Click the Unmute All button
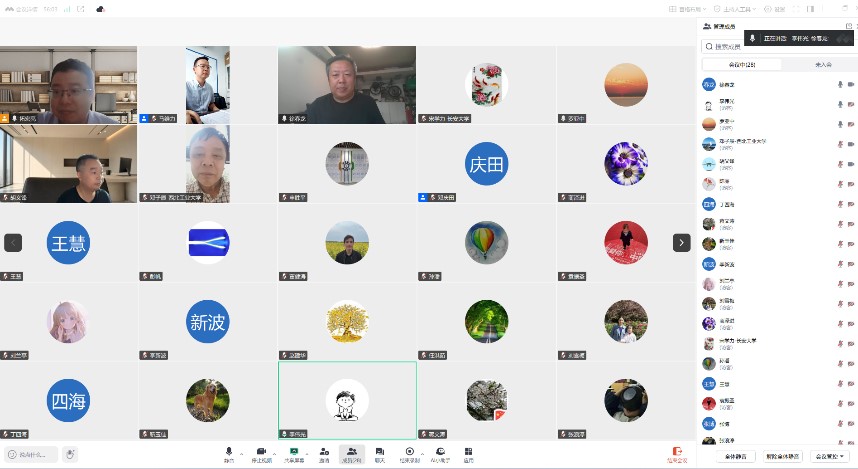 [782, 456]
